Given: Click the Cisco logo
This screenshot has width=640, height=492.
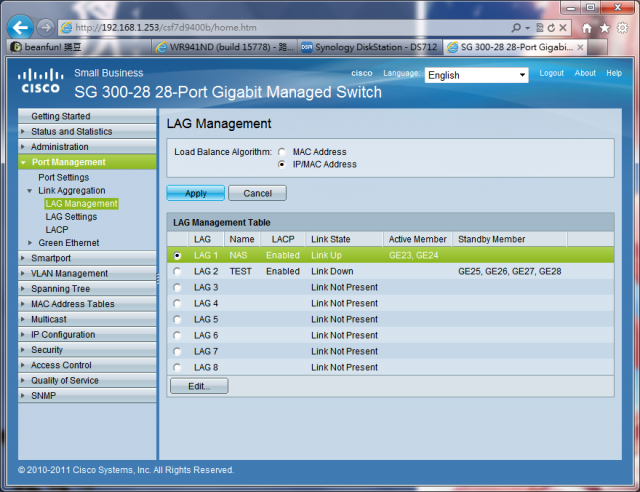Looking at the screenshot, I should 41,81.
